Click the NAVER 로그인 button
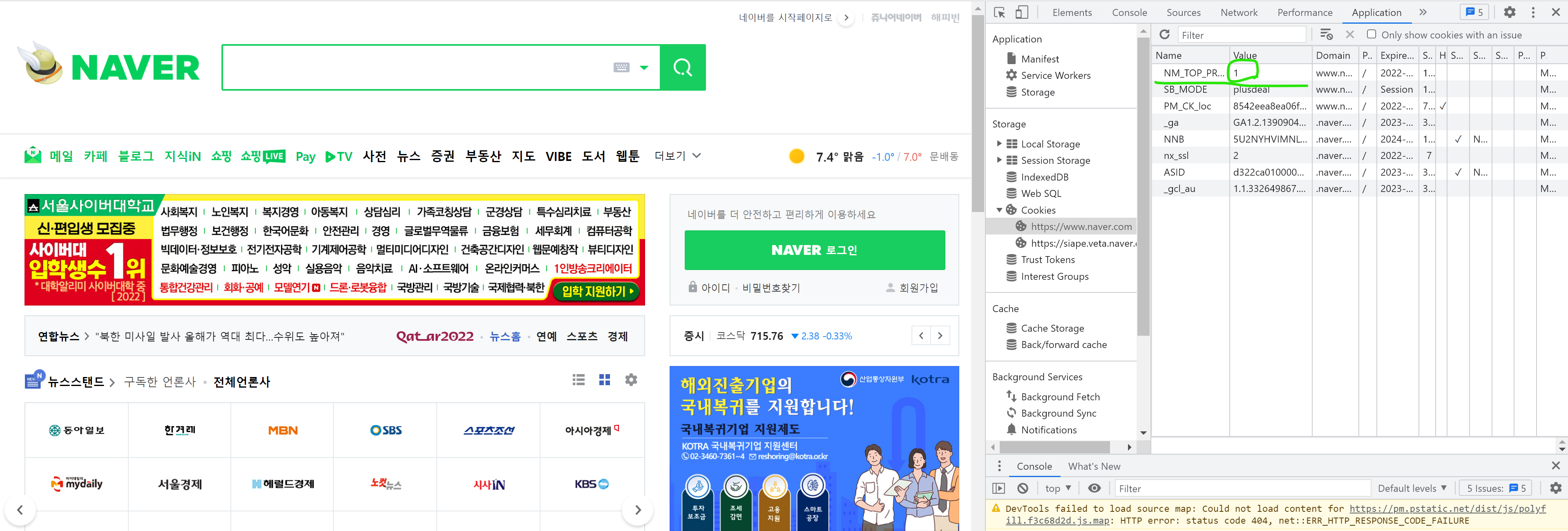The width and height of the screenshot is (1568, 531). 814,250
